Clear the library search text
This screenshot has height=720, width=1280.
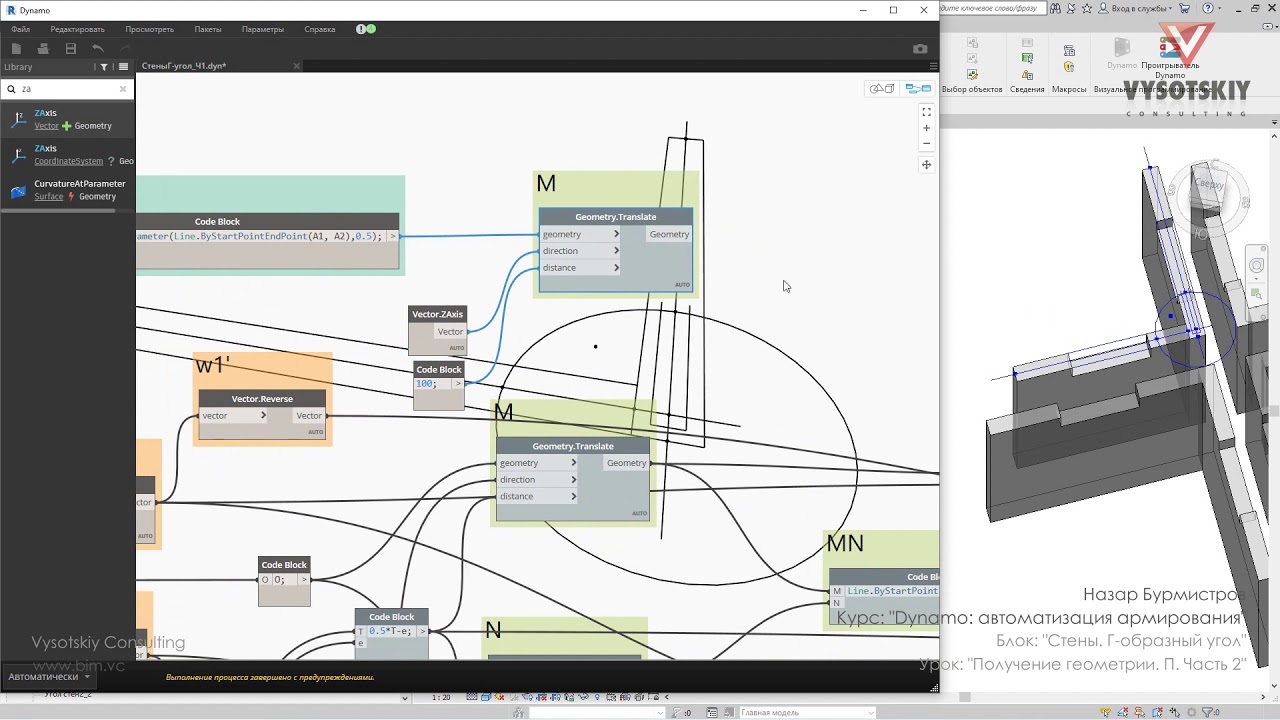point(123,89)
